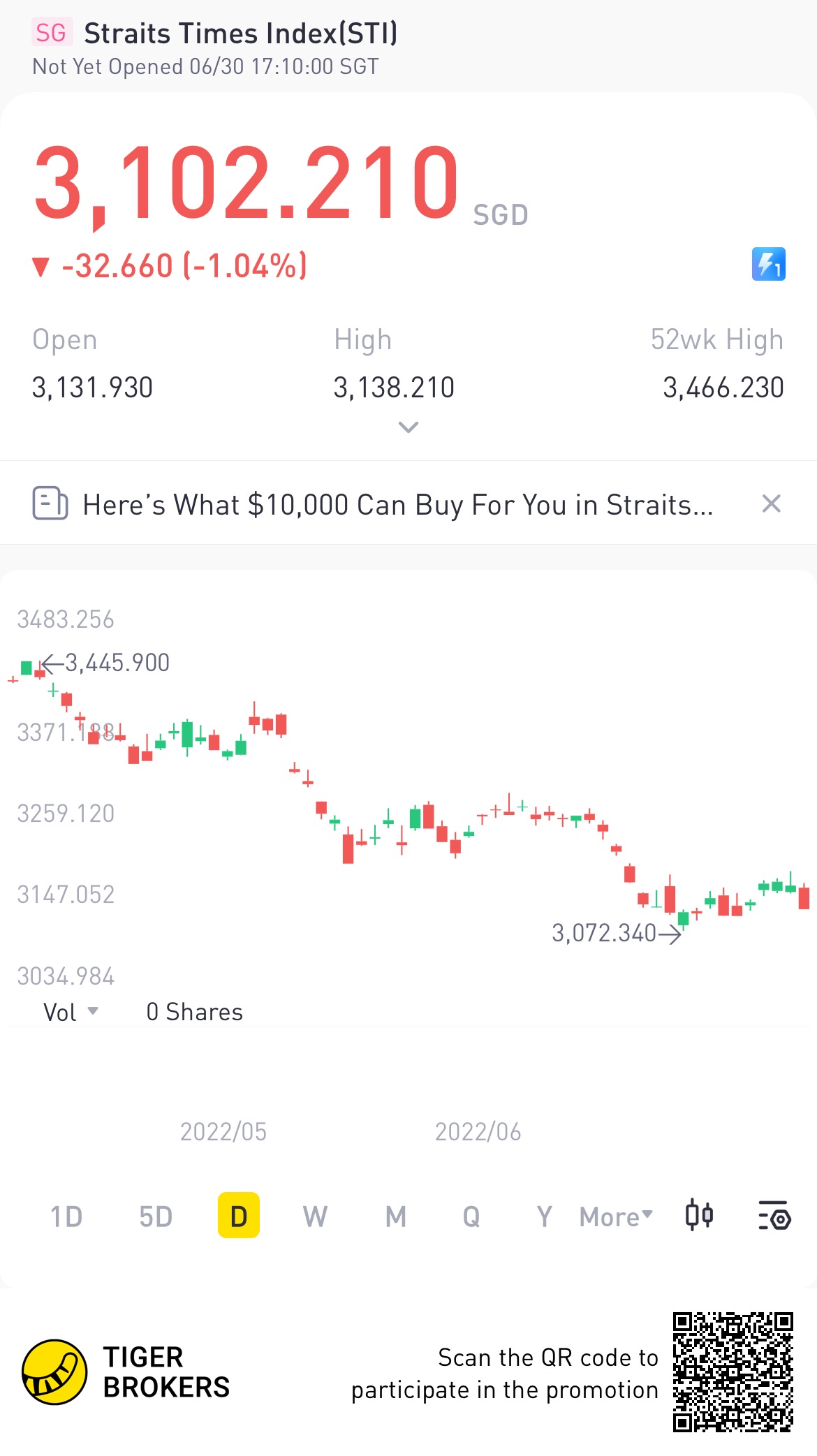Open the candlestick chart type icon
This screenshot has height=1456, width=817.
pyautogui.click(x=698, y=1216)
